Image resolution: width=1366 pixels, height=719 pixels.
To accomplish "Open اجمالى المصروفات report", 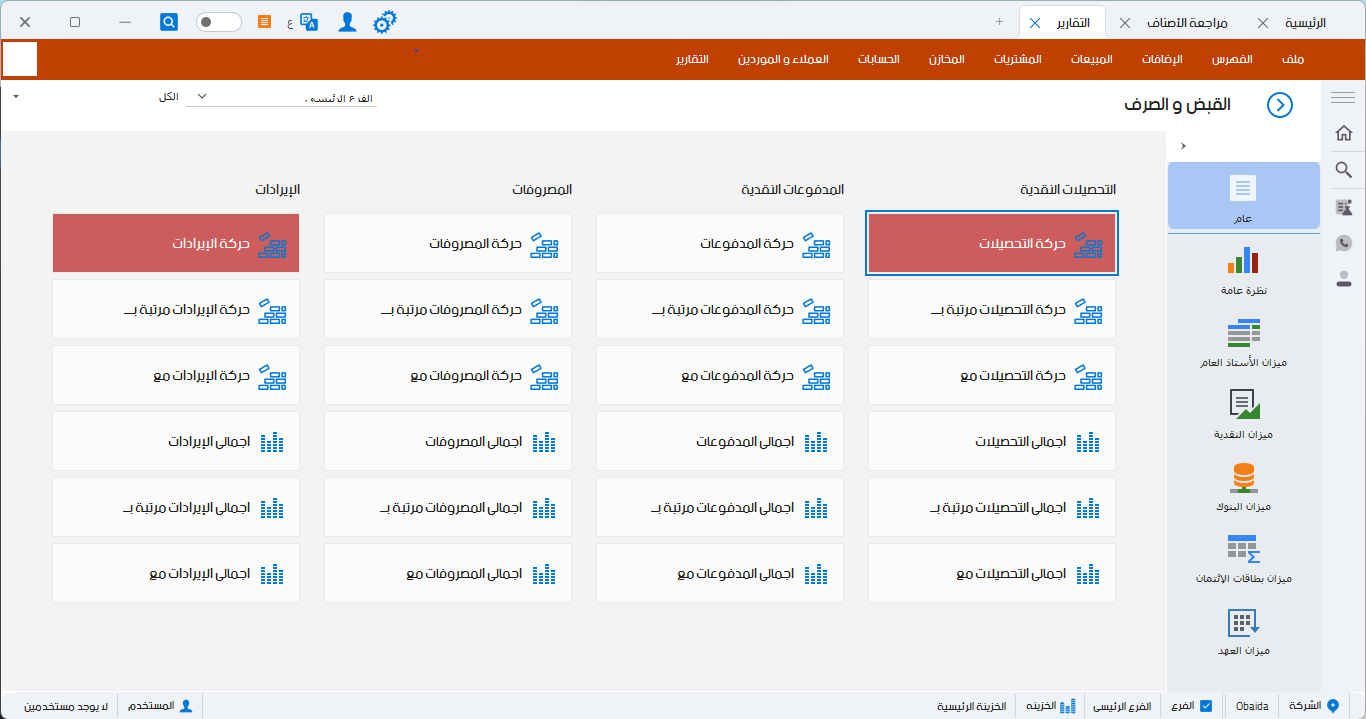I will pos(448,441).
